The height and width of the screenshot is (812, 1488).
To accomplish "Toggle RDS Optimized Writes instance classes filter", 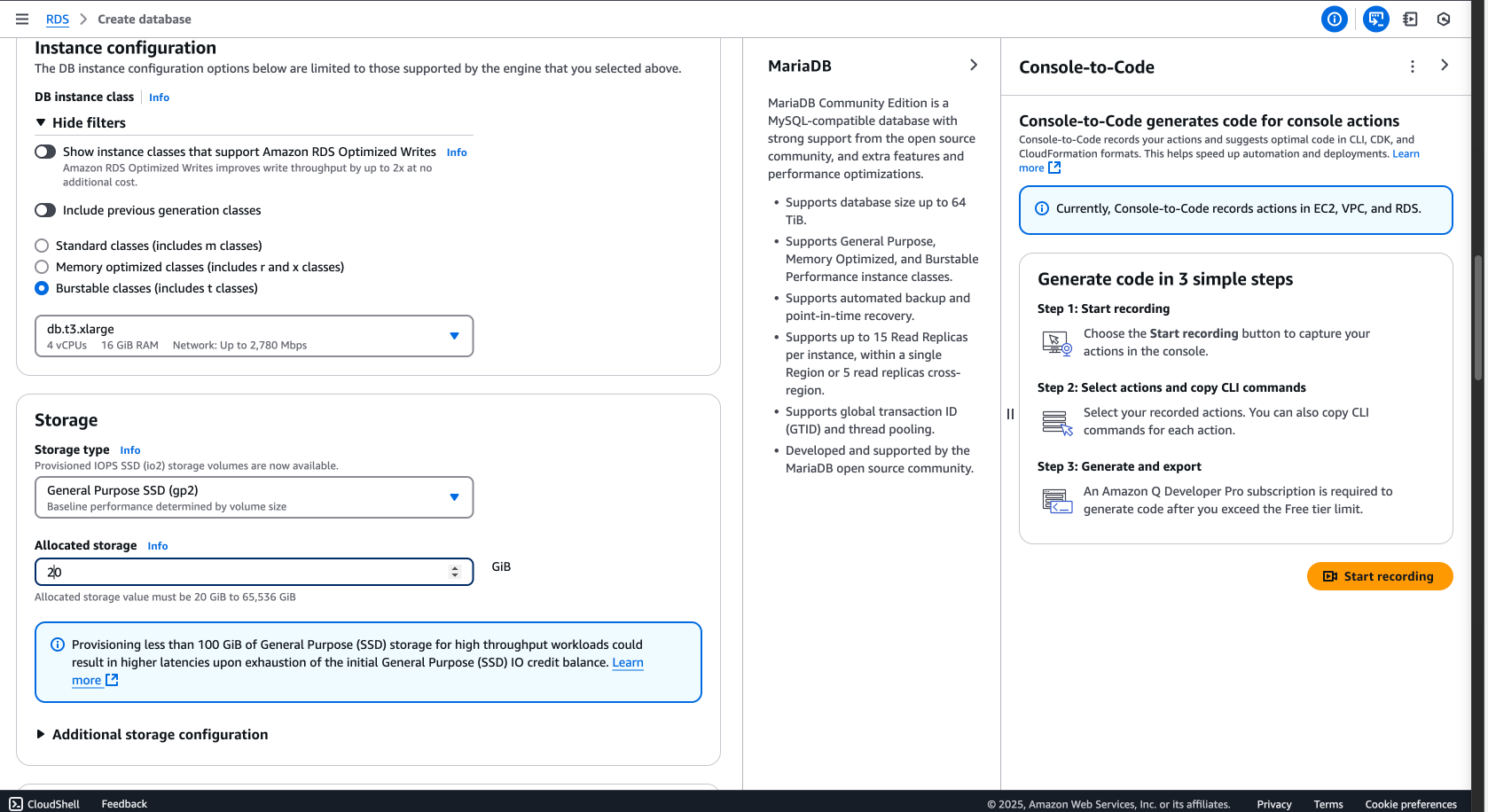I will tap(45, 152).
